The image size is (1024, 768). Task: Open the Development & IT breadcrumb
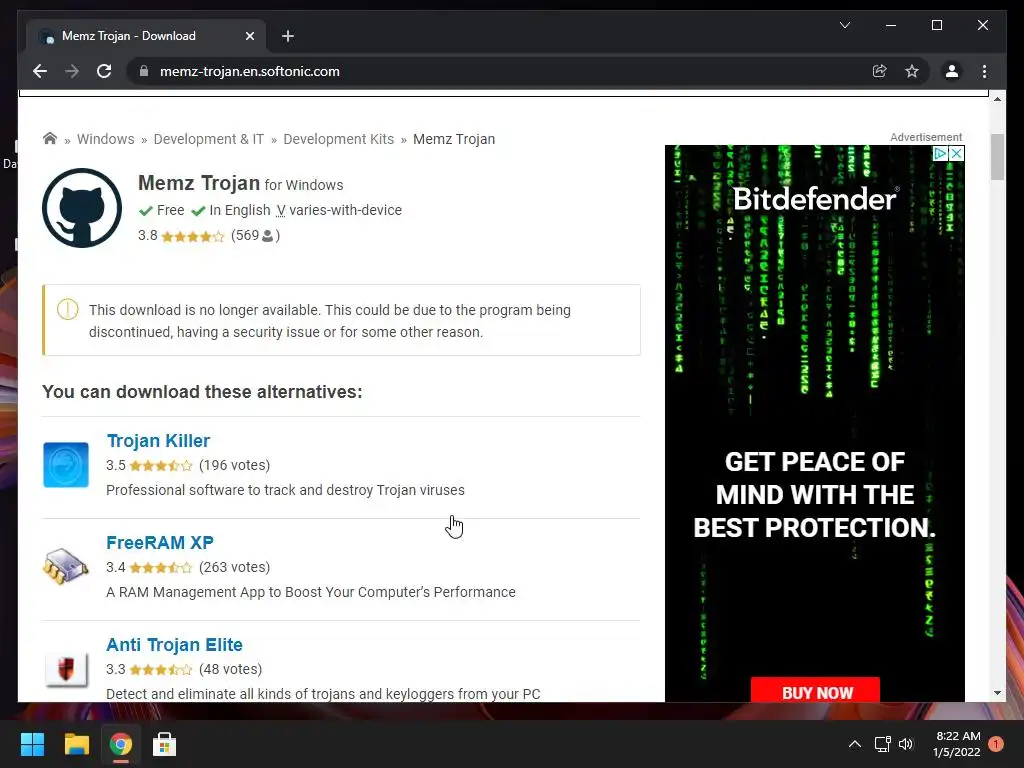point(208,139)
